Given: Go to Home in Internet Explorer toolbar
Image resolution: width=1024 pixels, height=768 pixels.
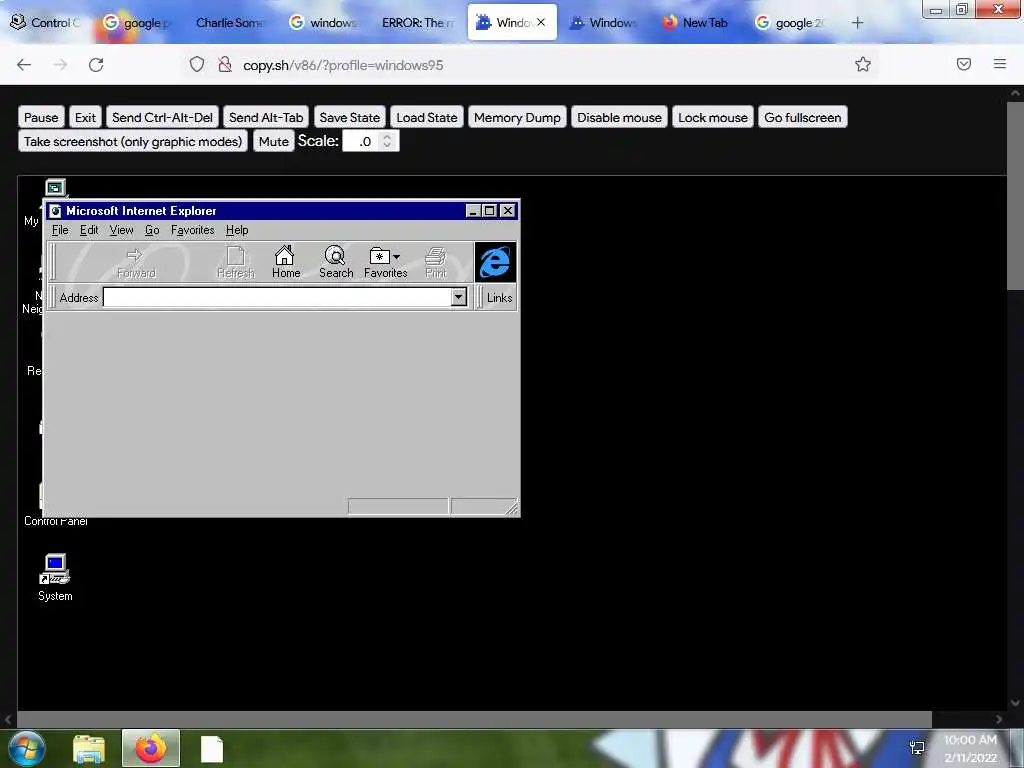Looking at the screenshot, I should (286, 262).
